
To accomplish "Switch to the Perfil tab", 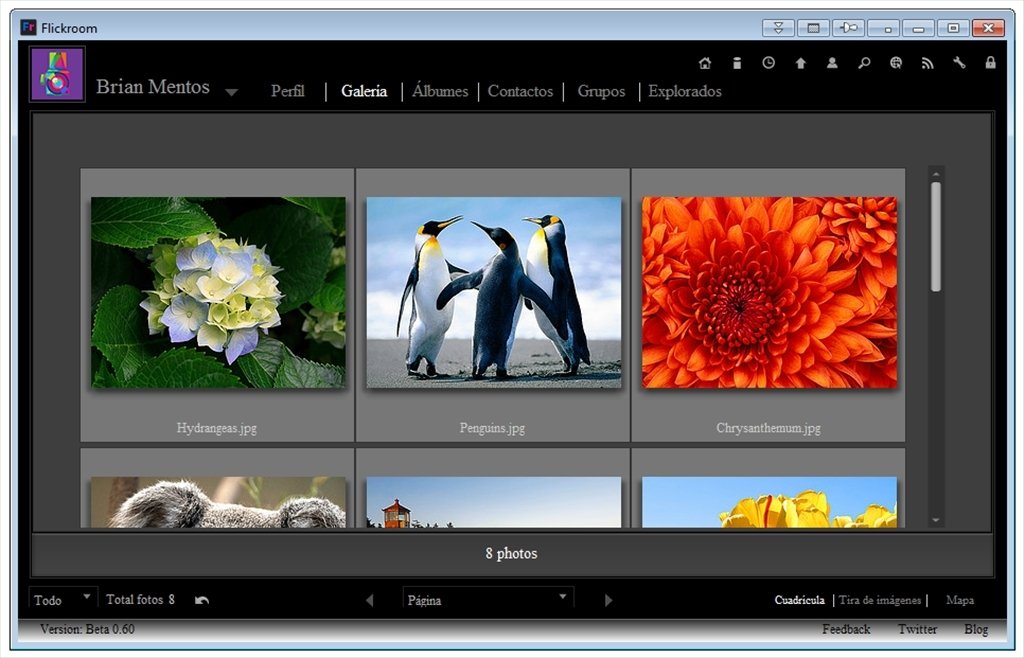I will pyautogui.click(x=288, y=91).
